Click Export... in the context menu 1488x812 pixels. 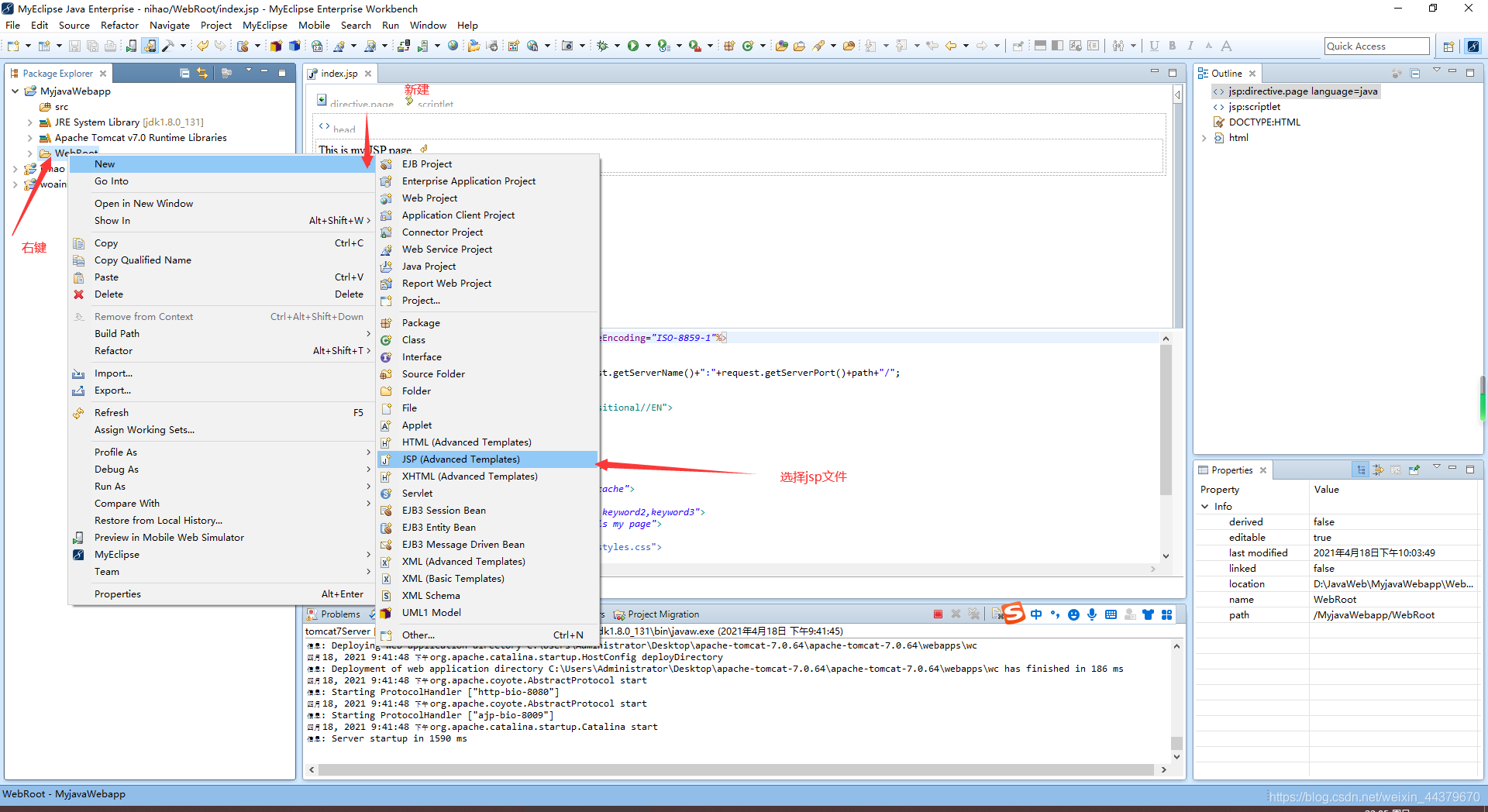coord(222,391)
